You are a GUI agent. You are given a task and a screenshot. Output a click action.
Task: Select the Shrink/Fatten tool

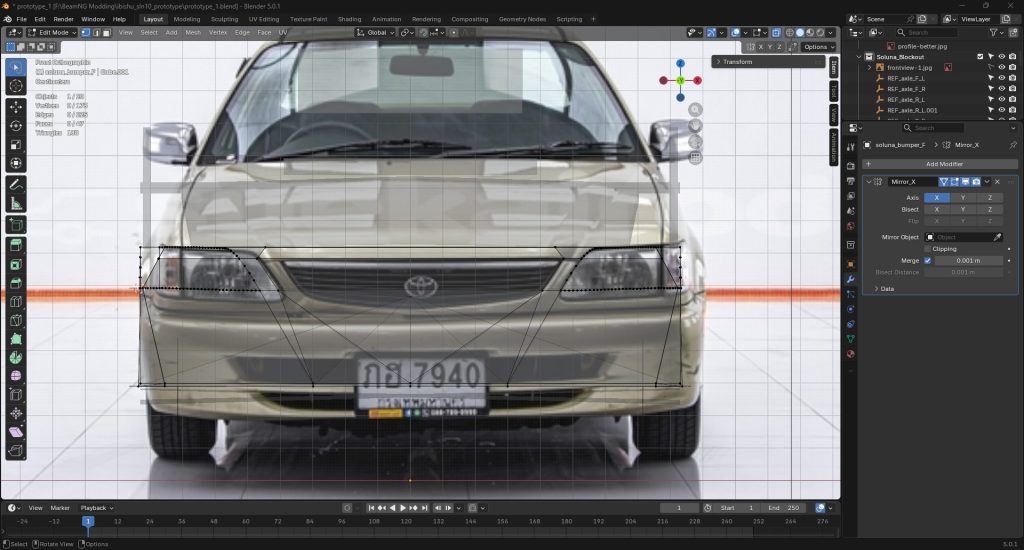coord(16,413)
